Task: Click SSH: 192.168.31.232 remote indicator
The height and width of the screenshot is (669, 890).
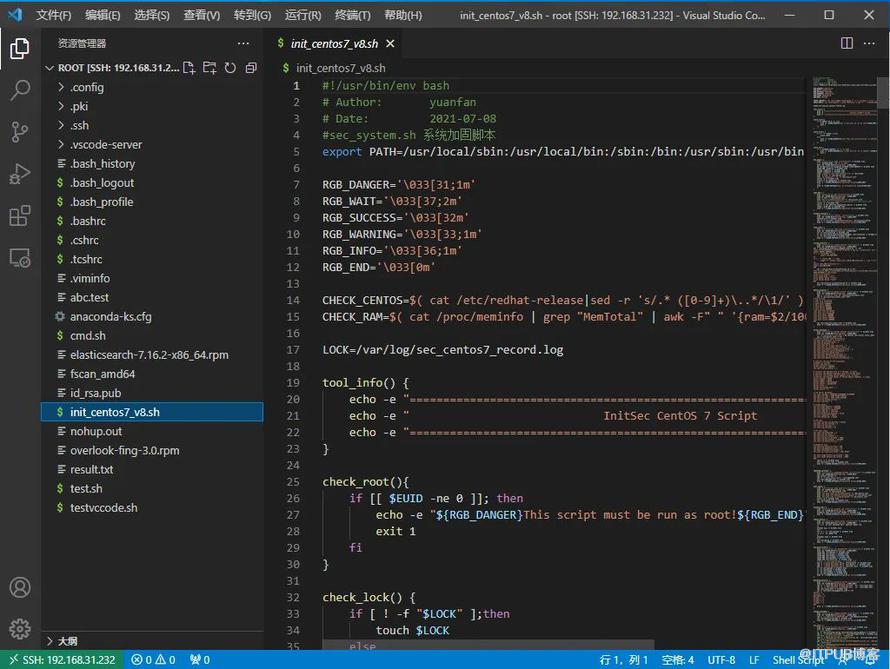Action: click(x=60, y=660)
